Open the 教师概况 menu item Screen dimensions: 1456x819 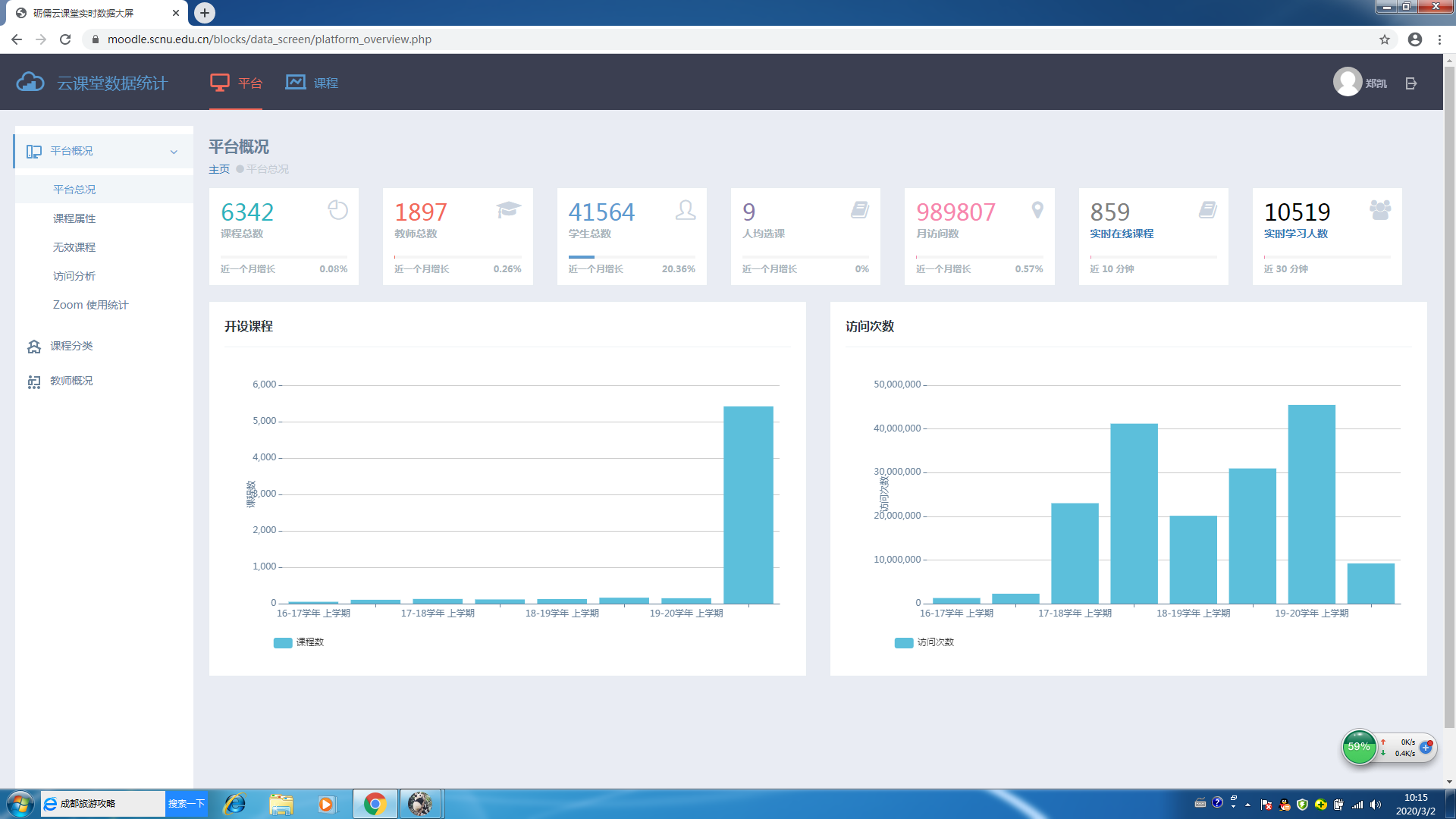tap(71, 381)
